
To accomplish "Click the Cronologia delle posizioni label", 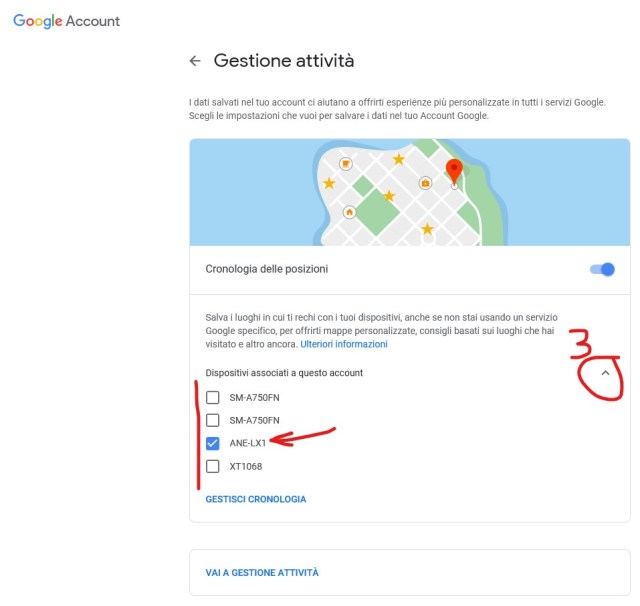I will coord(267,269).
